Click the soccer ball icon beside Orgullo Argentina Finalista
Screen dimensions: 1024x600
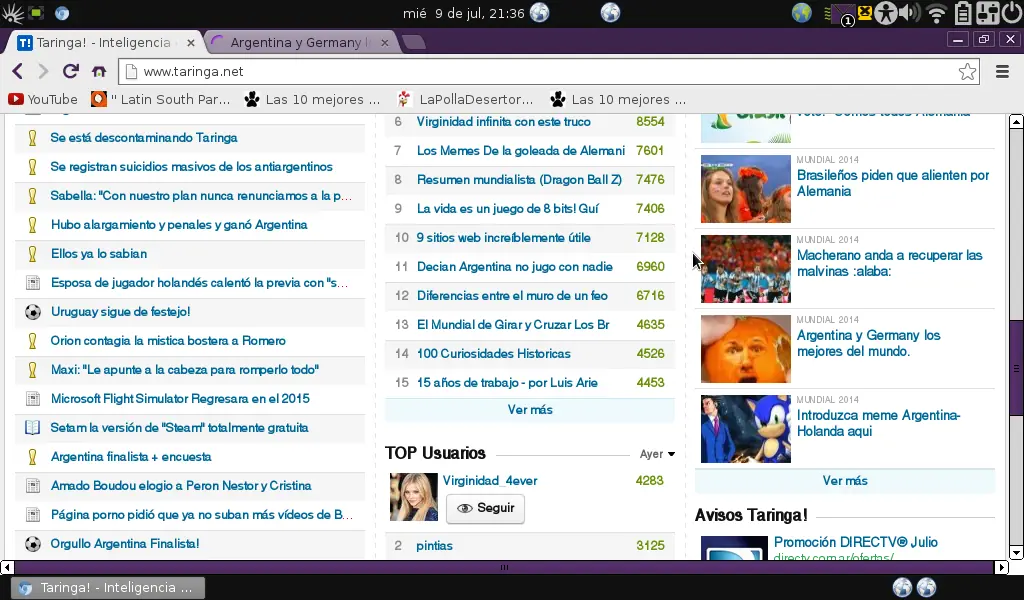point(33,544)
